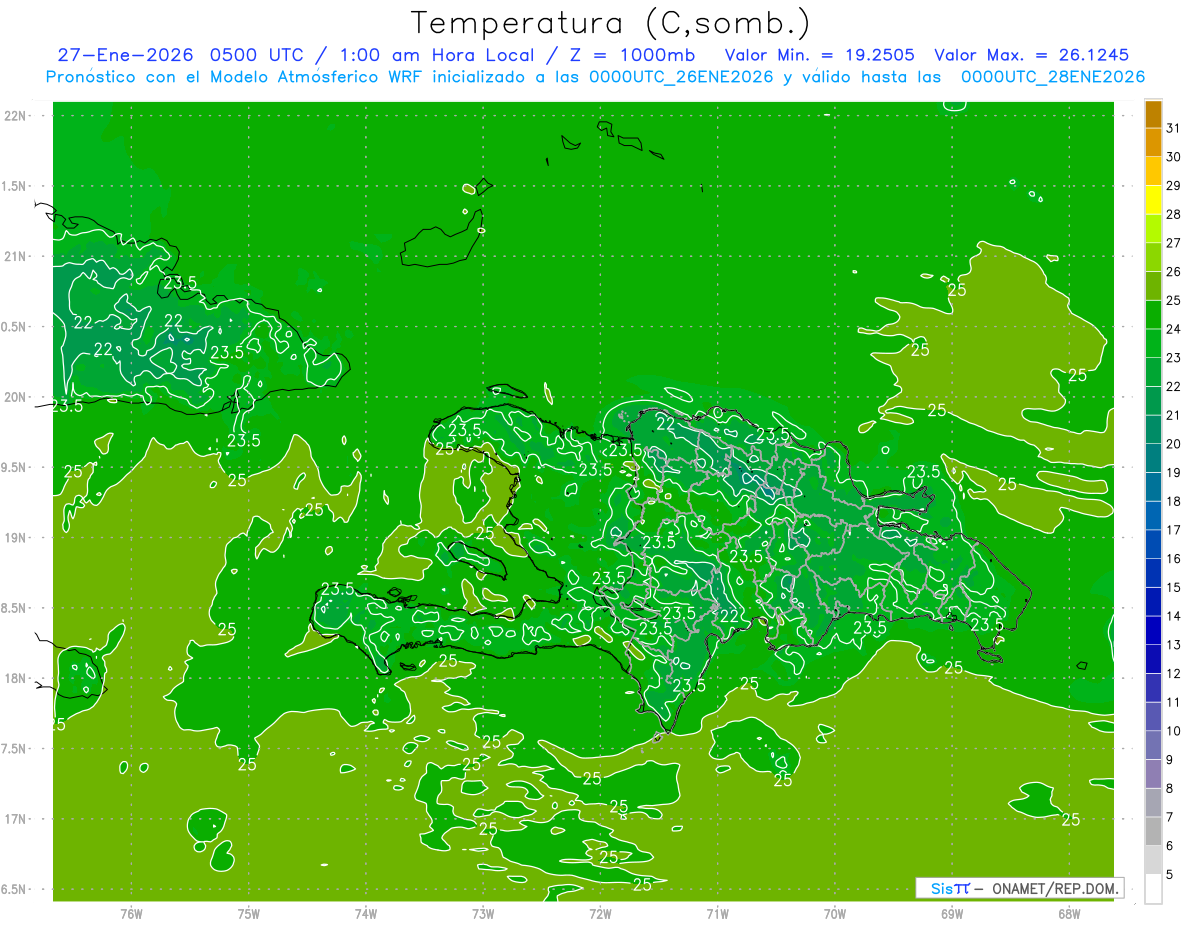Pick the blue swatch between 13 and 14
Viewport: 1200px width, 927px height.
[x=1153, y=630]
